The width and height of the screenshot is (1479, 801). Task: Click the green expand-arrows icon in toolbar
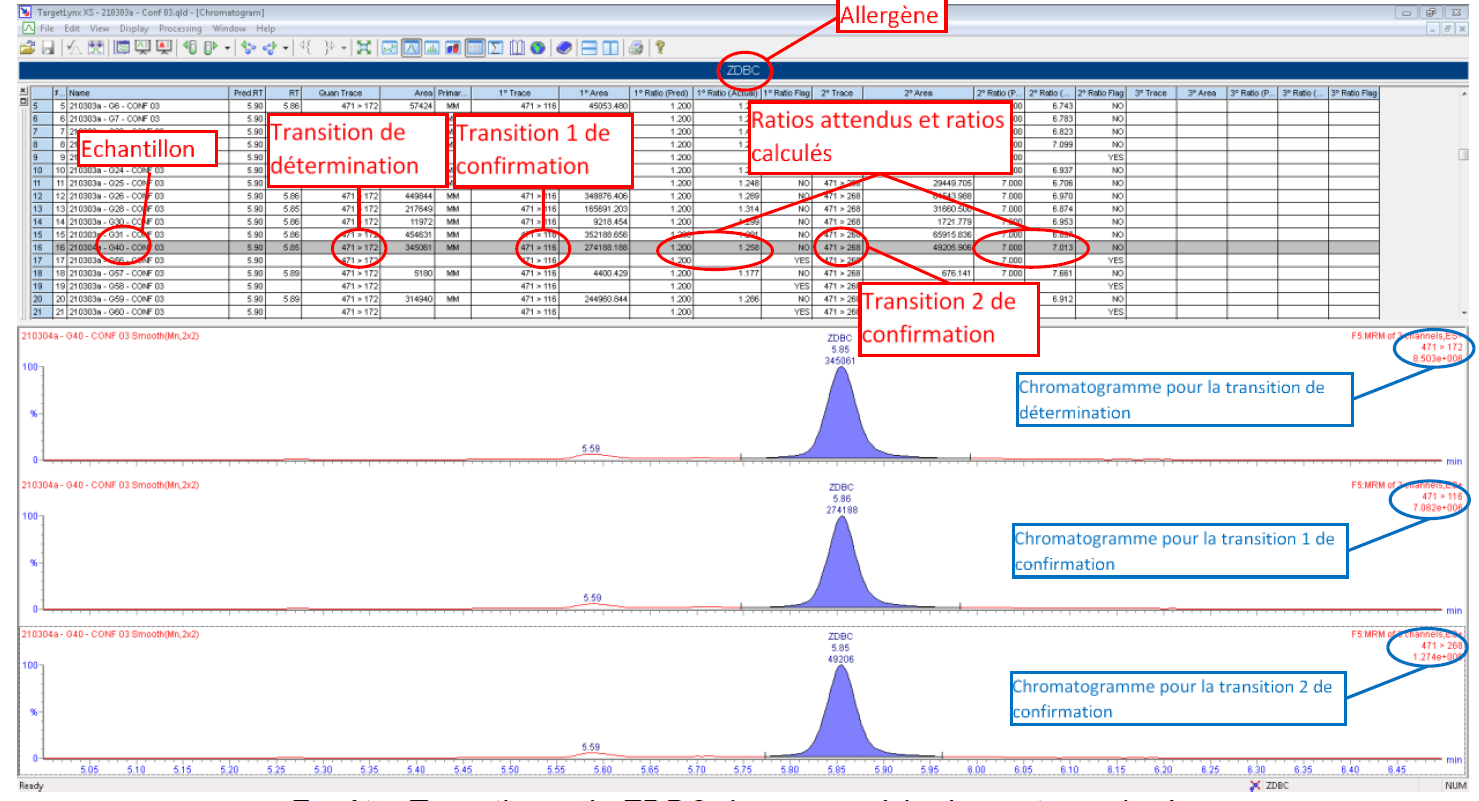363,47
